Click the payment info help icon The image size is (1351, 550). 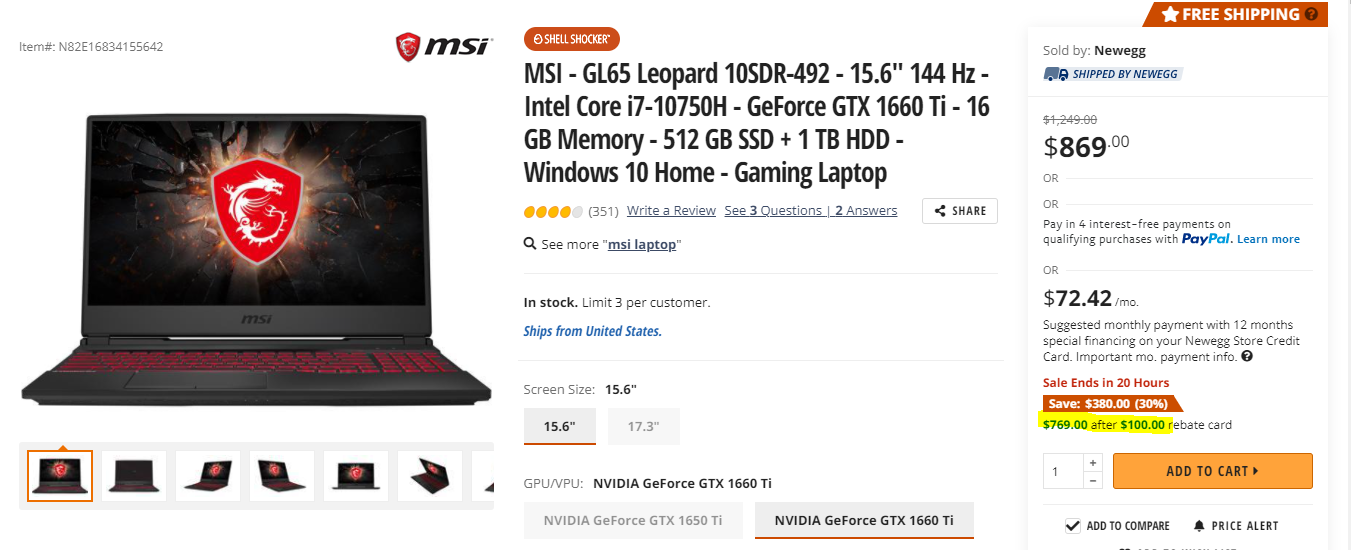(1247, 356)
